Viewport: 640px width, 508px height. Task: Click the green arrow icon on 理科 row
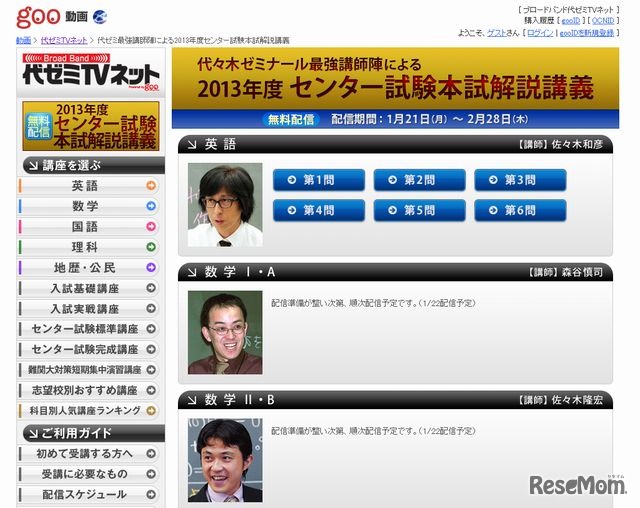coord(151,247)
